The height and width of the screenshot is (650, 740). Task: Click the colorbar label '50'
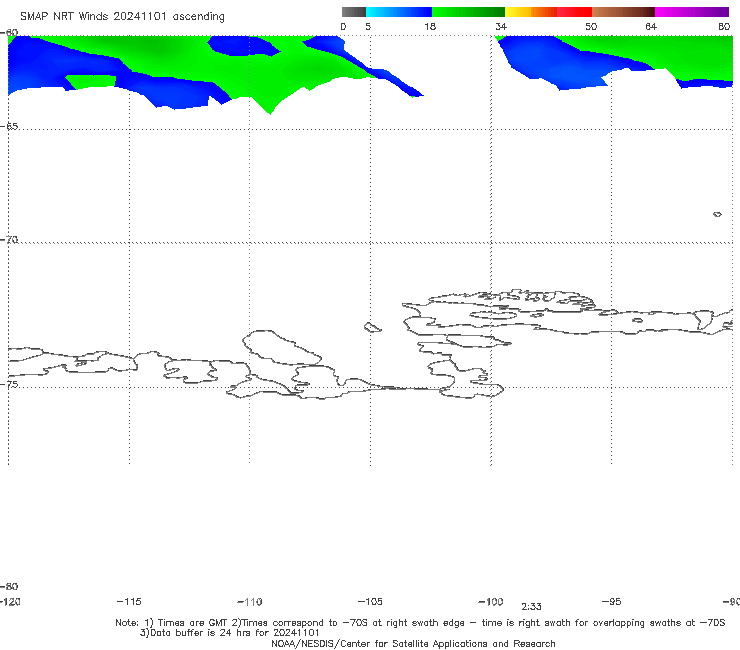(591, 27)
